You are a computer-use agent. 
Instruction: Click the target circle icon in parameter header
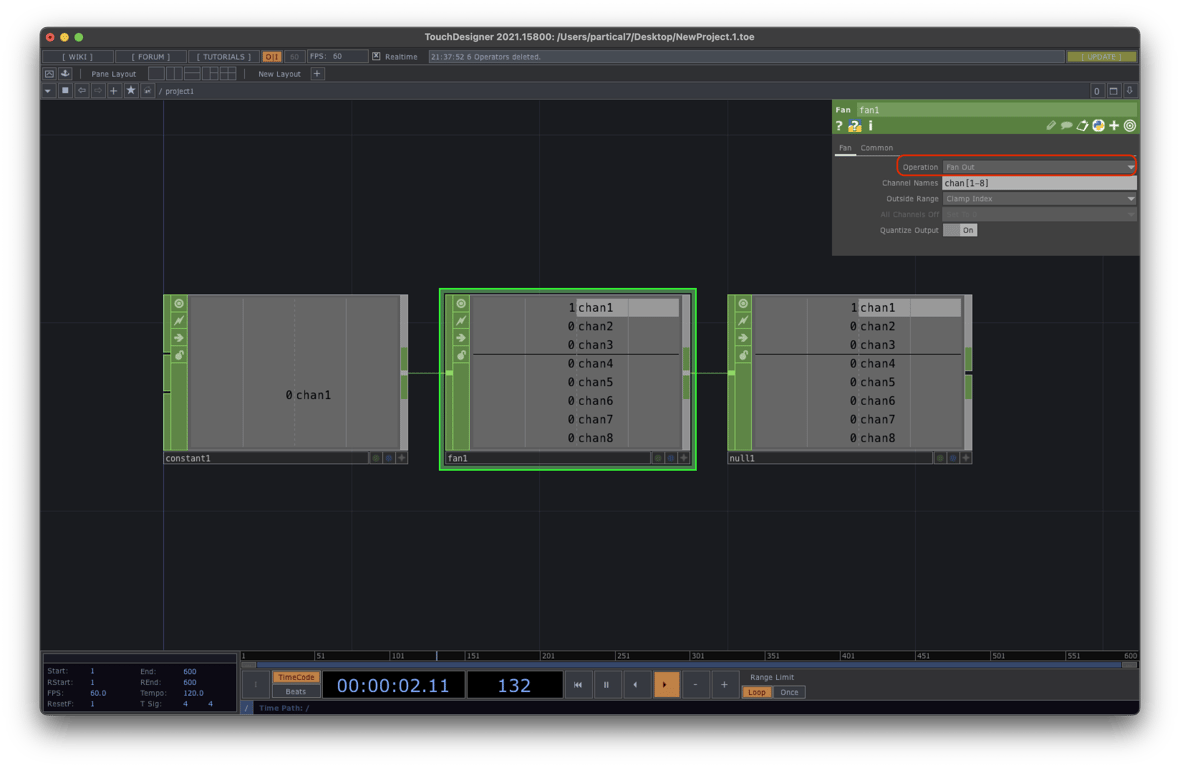(x=1130, y=126)
